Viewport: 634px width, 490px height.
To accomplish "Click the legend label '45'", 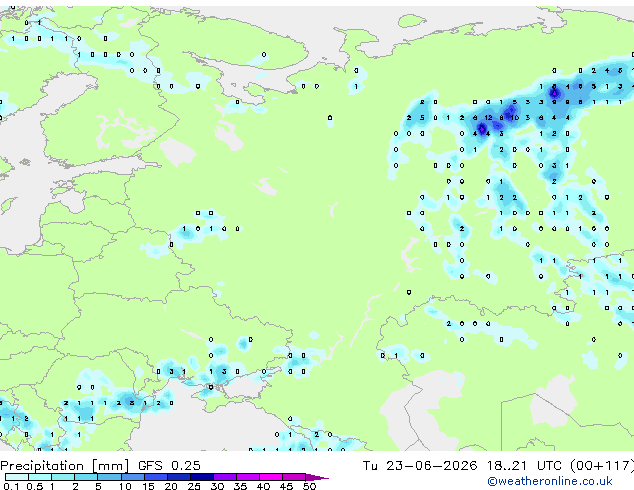I will coord(286,486).
